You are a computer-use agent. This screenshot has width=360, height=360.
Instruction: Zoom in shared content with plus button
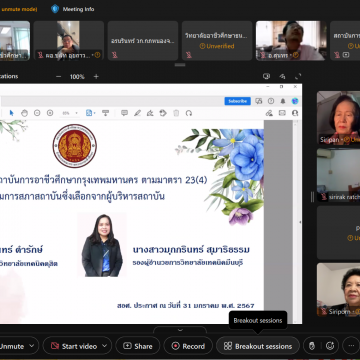(x=96, y=77)
